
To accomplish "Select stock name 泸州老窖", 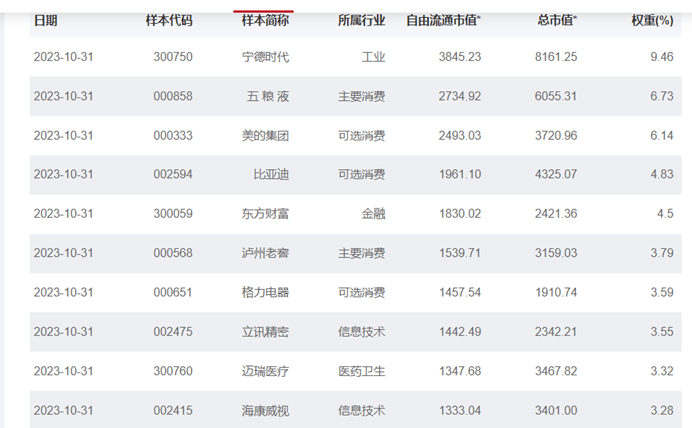I will (265, 253).
